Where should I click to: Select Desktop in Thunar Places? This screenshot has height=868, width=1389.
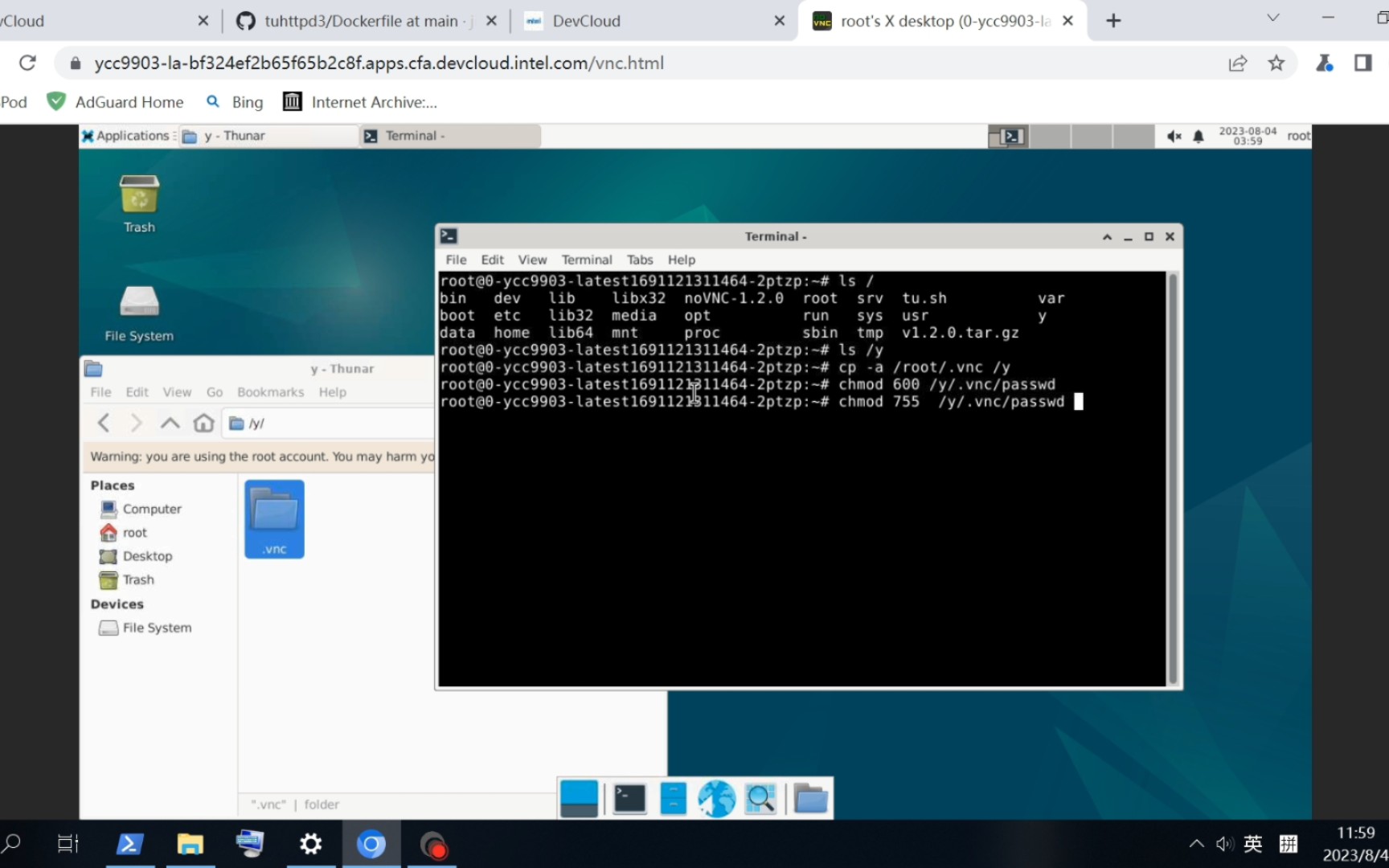pos(137,556)
